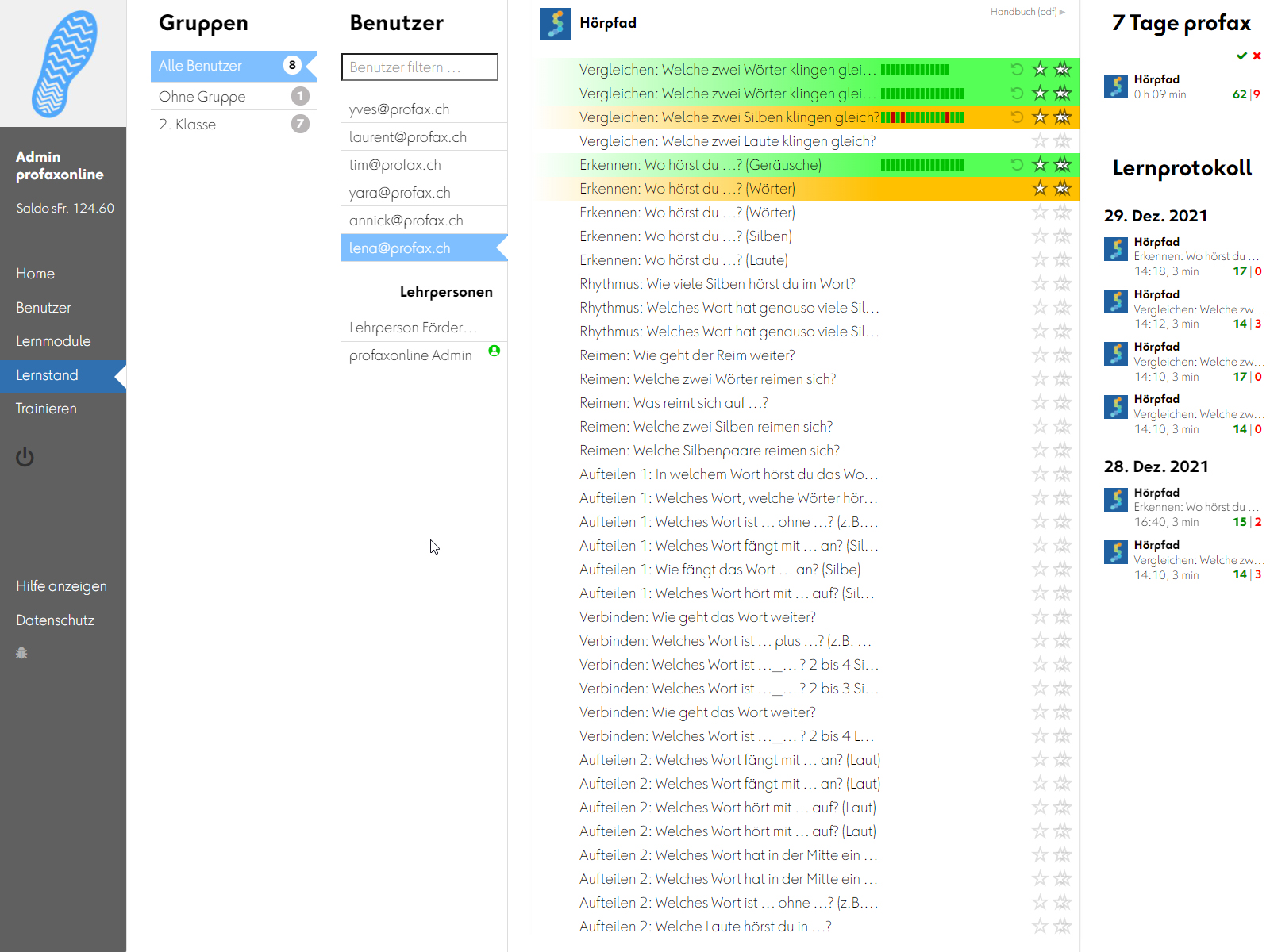Open 'Lehrperson Förder…' teacher entry
Image resolution: width=1270 pixels, height=952 pixels.
click(x=424, y=328)
